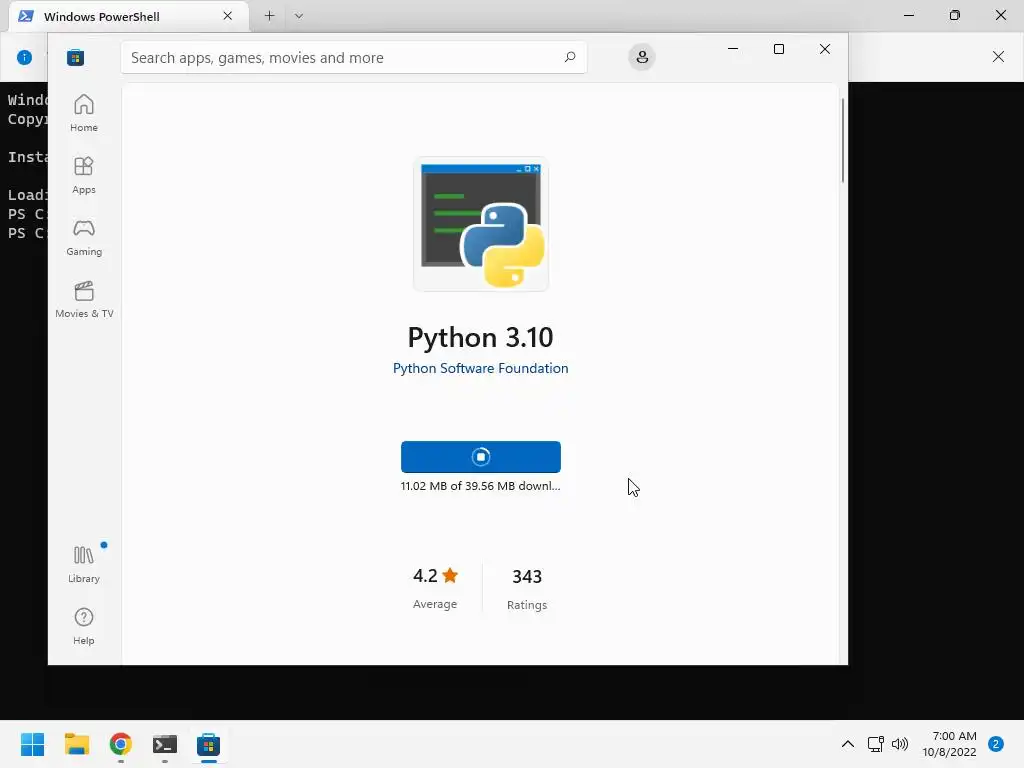
Task: Open Movies & TV section
Action: pyautogui.click(x=84, y=299)
